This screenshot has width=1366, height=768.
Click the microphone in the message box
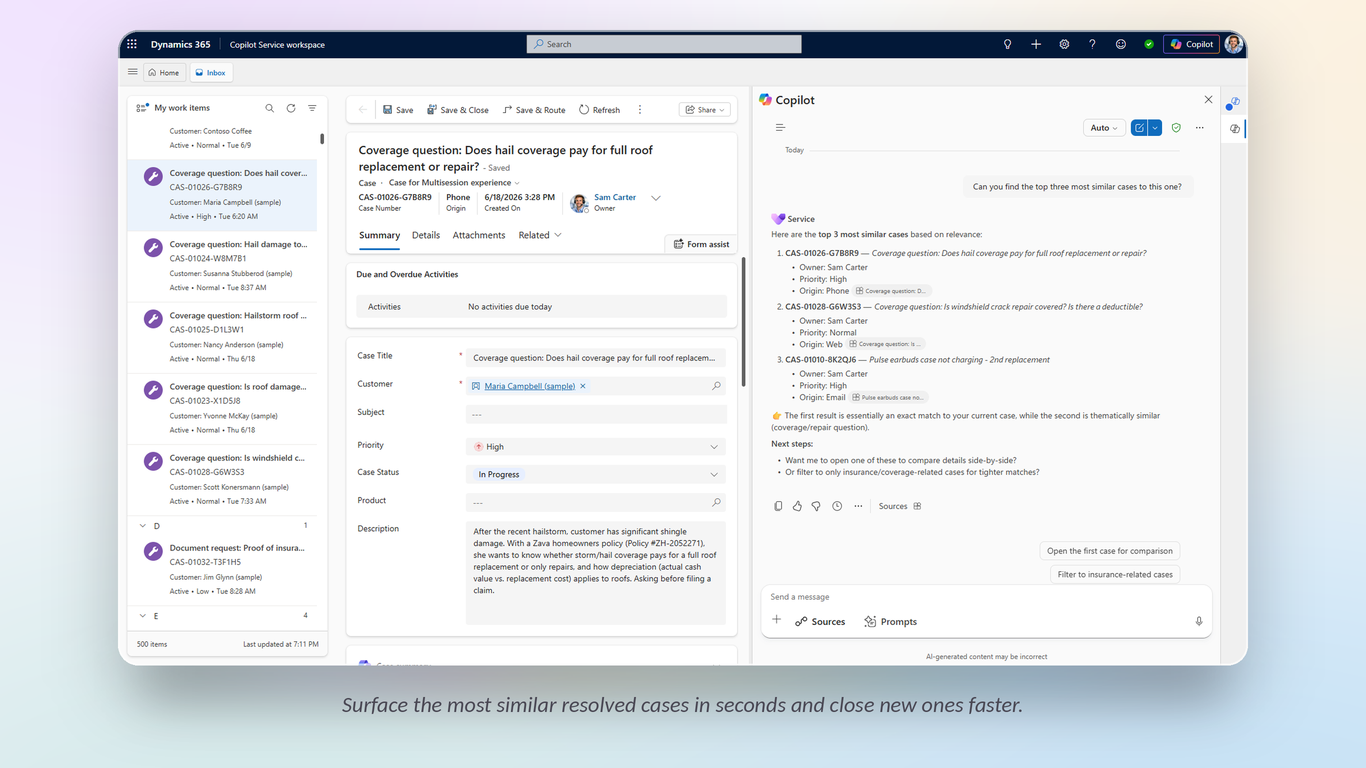point(1199,622)
